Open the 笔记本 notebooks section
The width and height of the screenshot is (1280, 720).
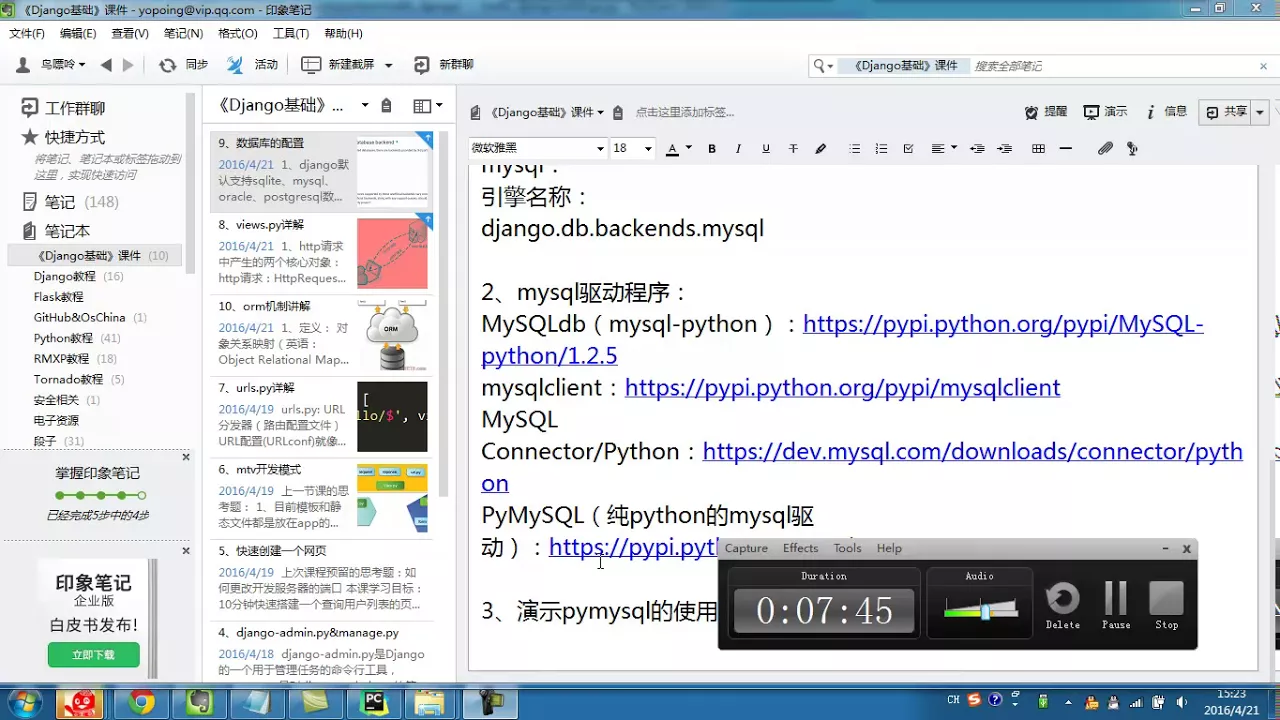(x=56, y=231)
